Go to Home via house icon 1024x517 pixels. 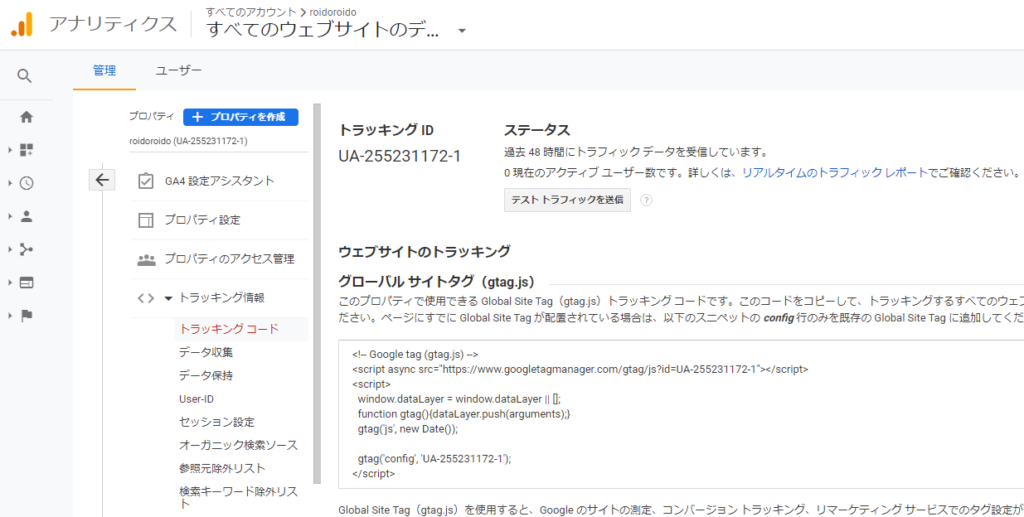point(26,118)
